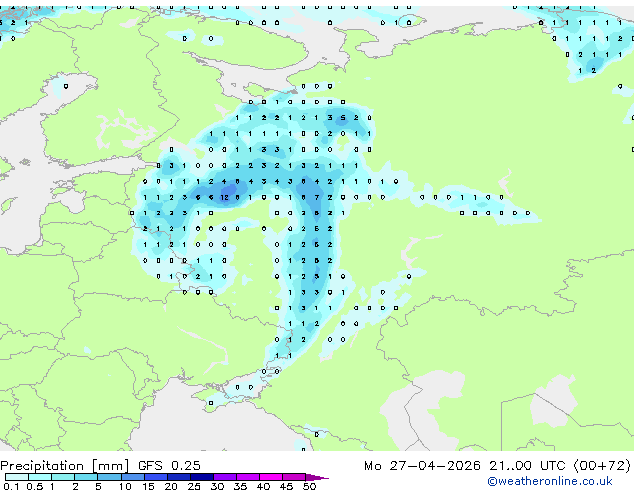Click the legend swatch between 0.5 and 1

[x=40, y=477]
